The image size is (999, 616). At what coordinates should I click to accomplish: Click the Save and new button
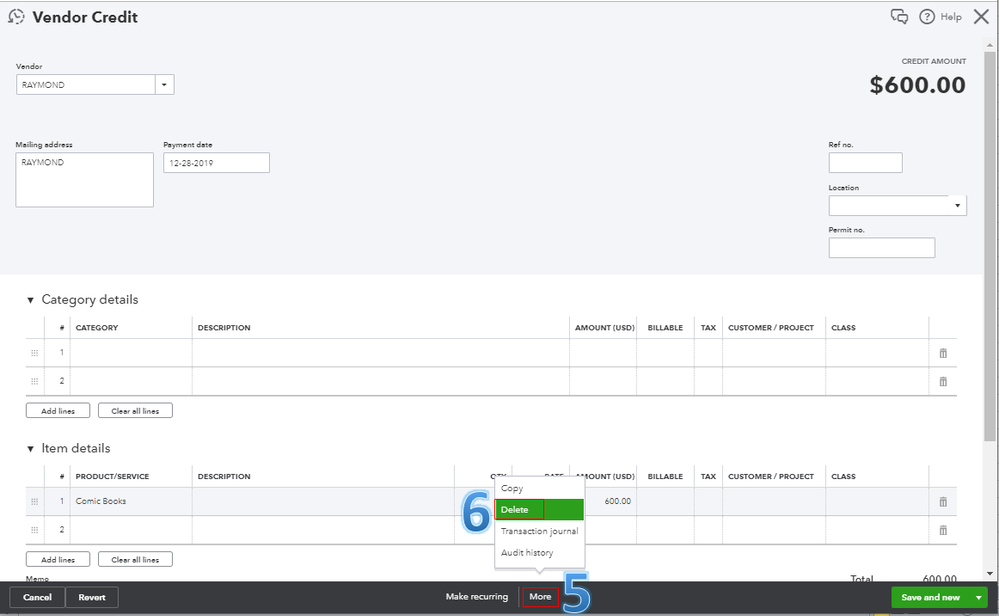tap(930, 598)
